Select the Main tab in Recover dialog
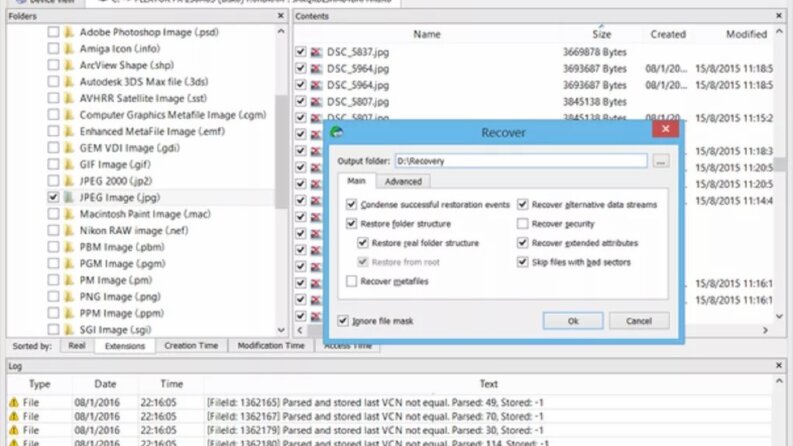The image size is (793, 446). 356,181
